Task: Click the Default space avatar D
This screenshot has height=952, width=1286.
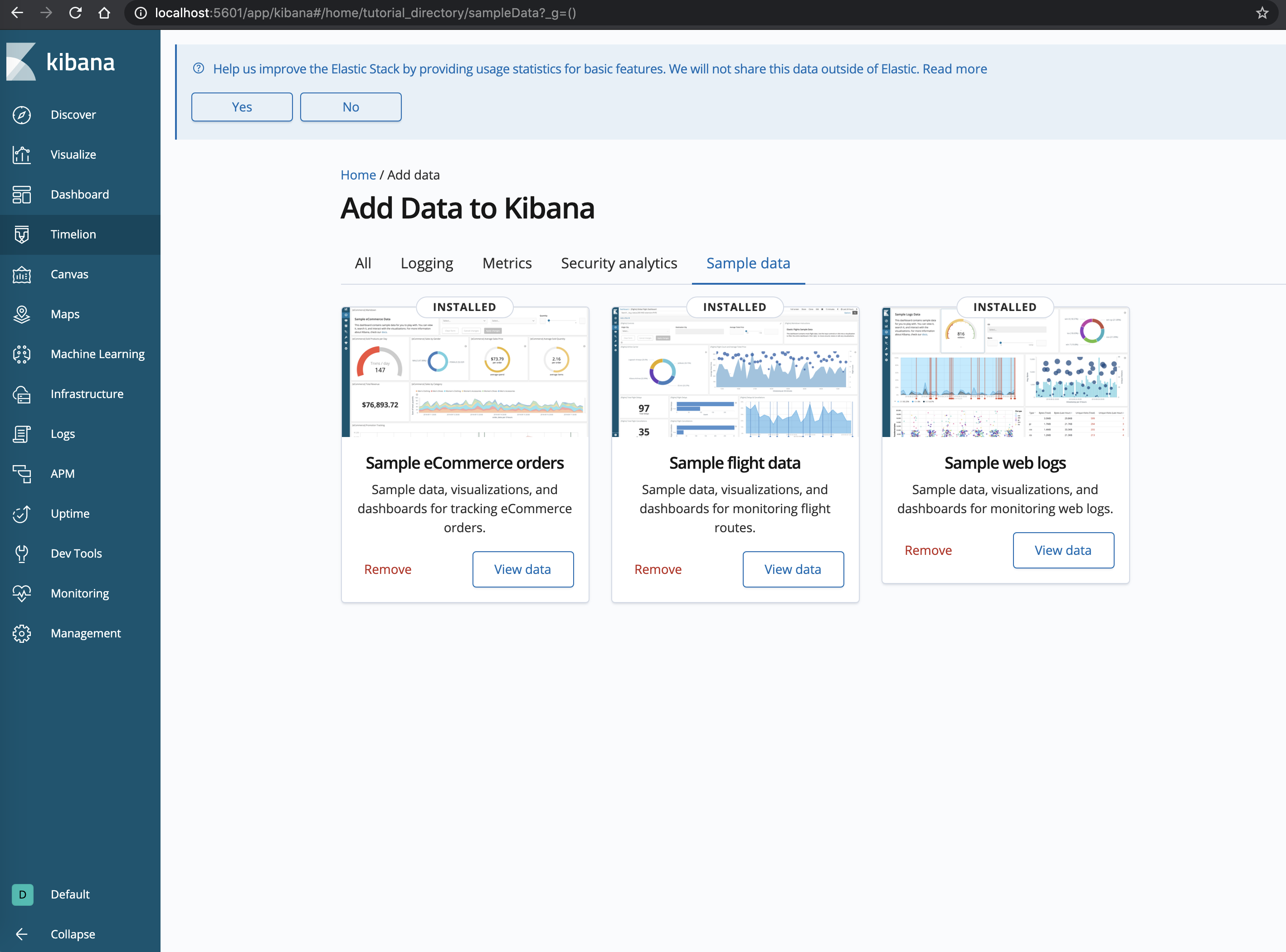Action: click(23, 894)
